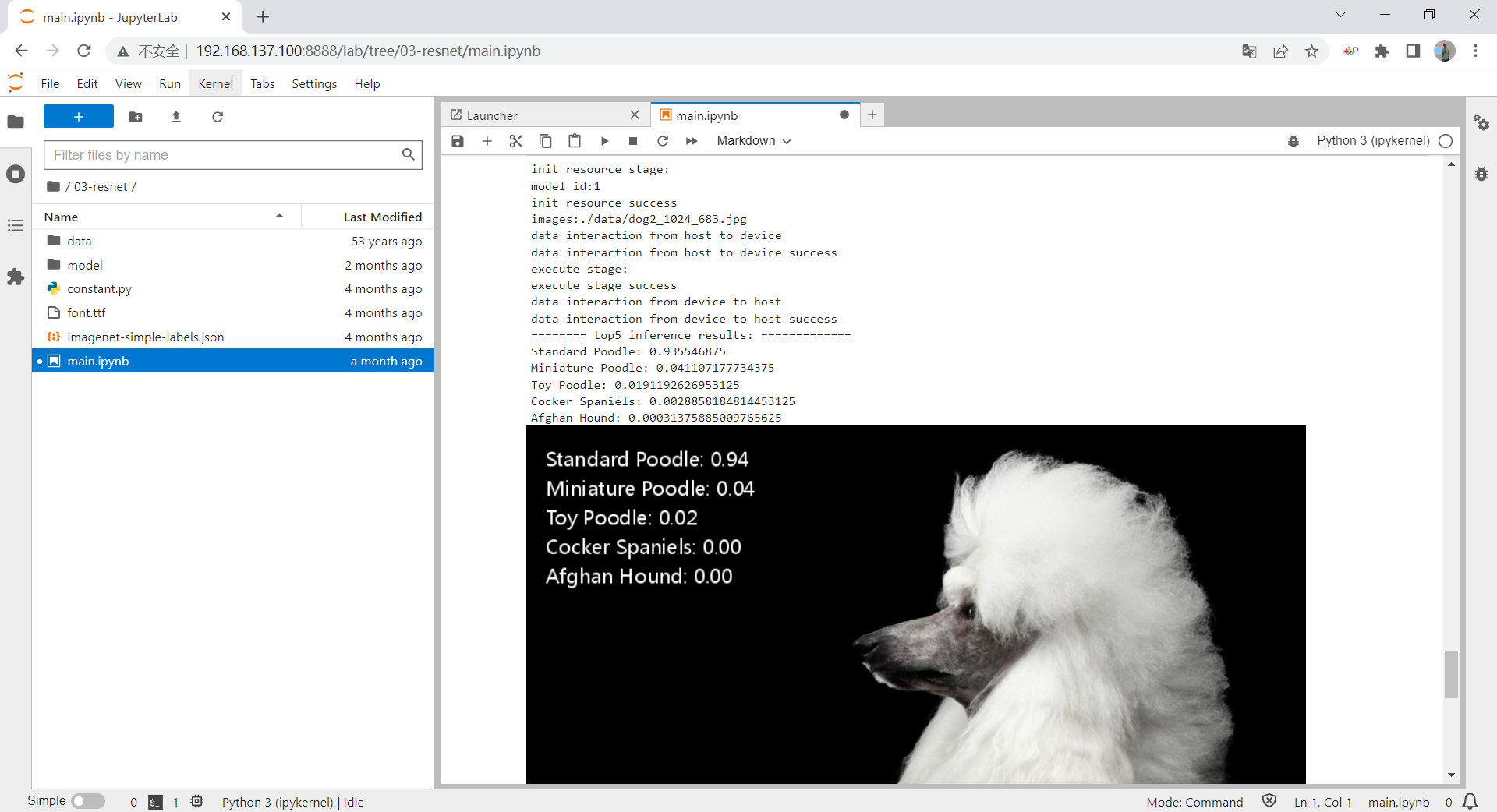Click Python 3 (ipykernel) | Idle status
Screen dimensions: 1497x812
click(293, 802)
